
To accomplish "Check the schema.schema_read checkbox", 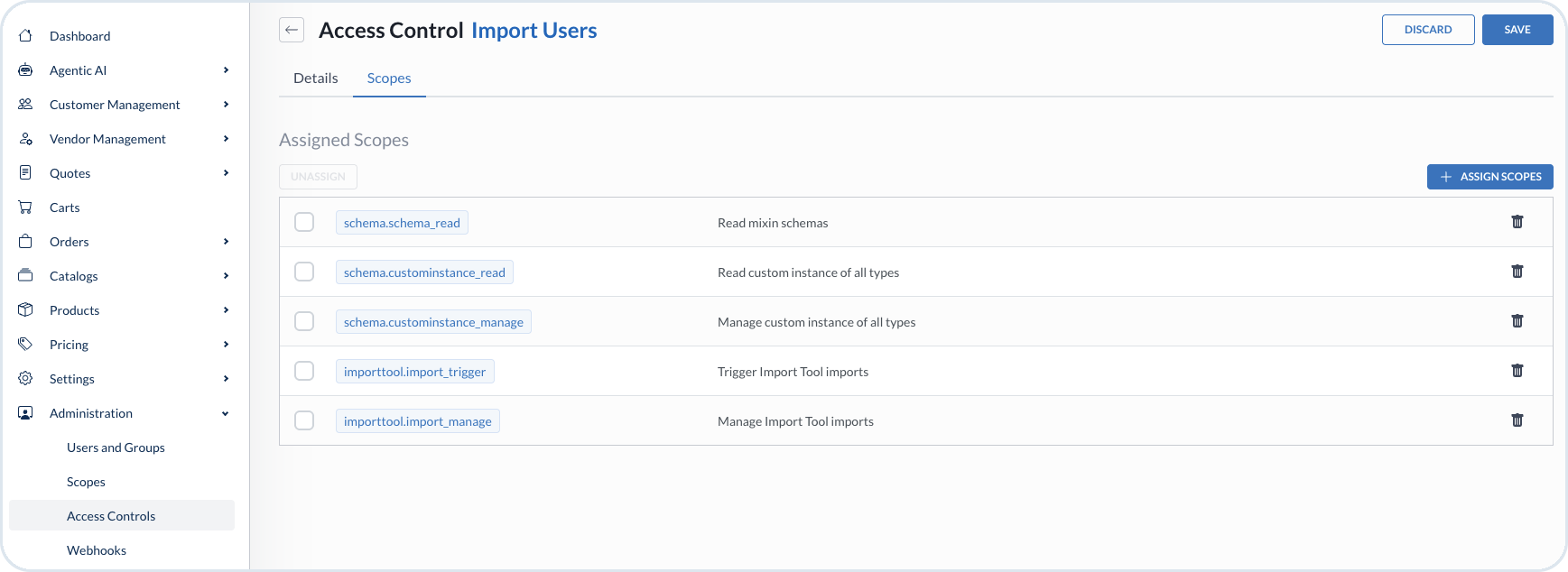I will 304,222.
